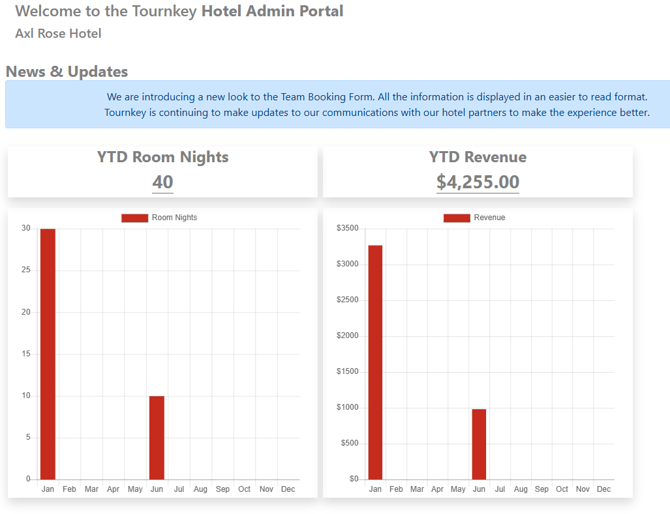Click the $3500 label on Revenue axis
The height and width of the screenshot is (514, 670).
tap(347, 229)
